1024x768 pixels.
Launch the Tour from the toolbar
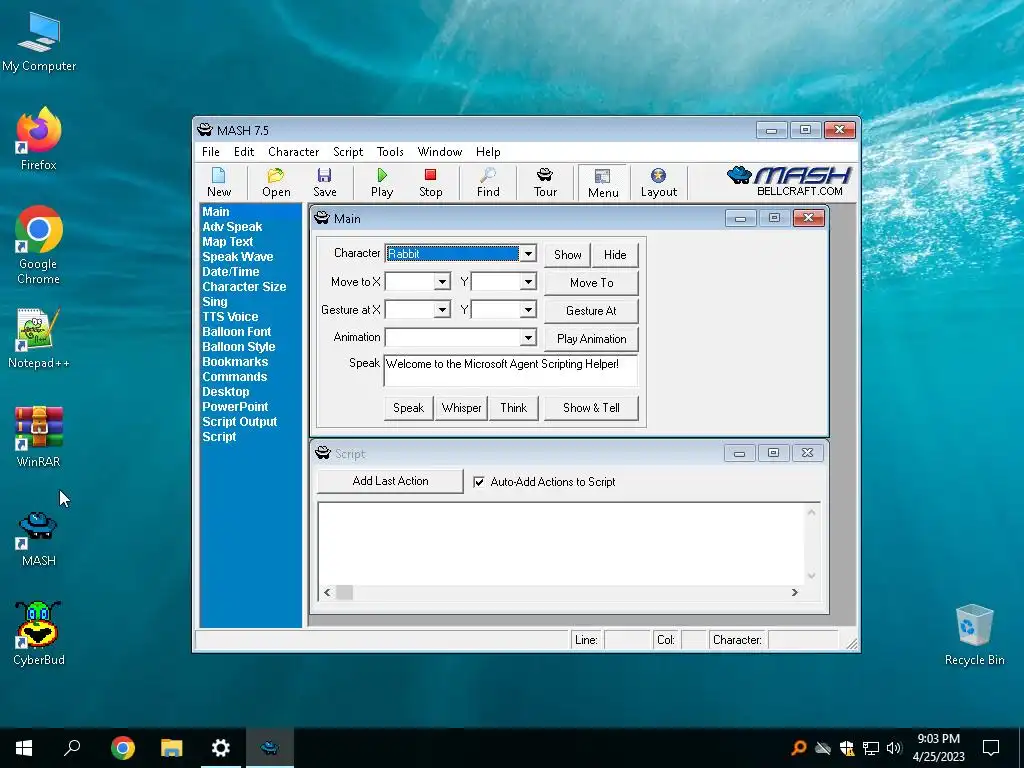tap(545, 182)
